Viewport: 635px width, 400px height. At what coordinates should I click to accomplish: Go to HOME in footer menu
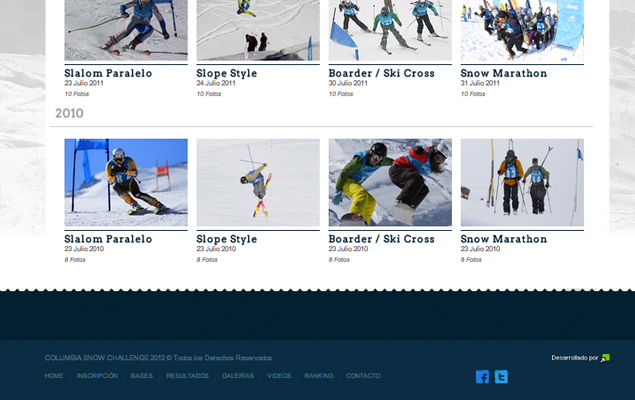pos(54,376)
